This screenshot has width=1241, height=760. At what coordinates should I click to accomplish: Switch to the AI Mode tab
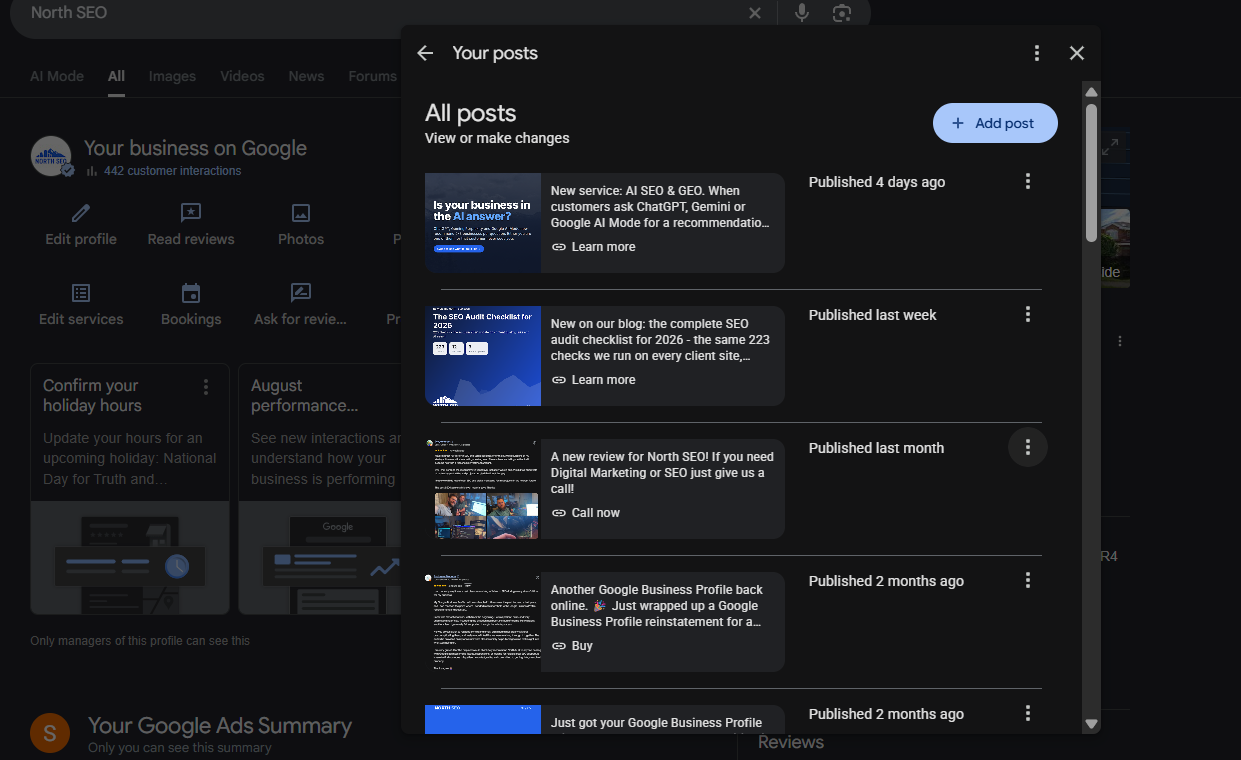point(57,76)
